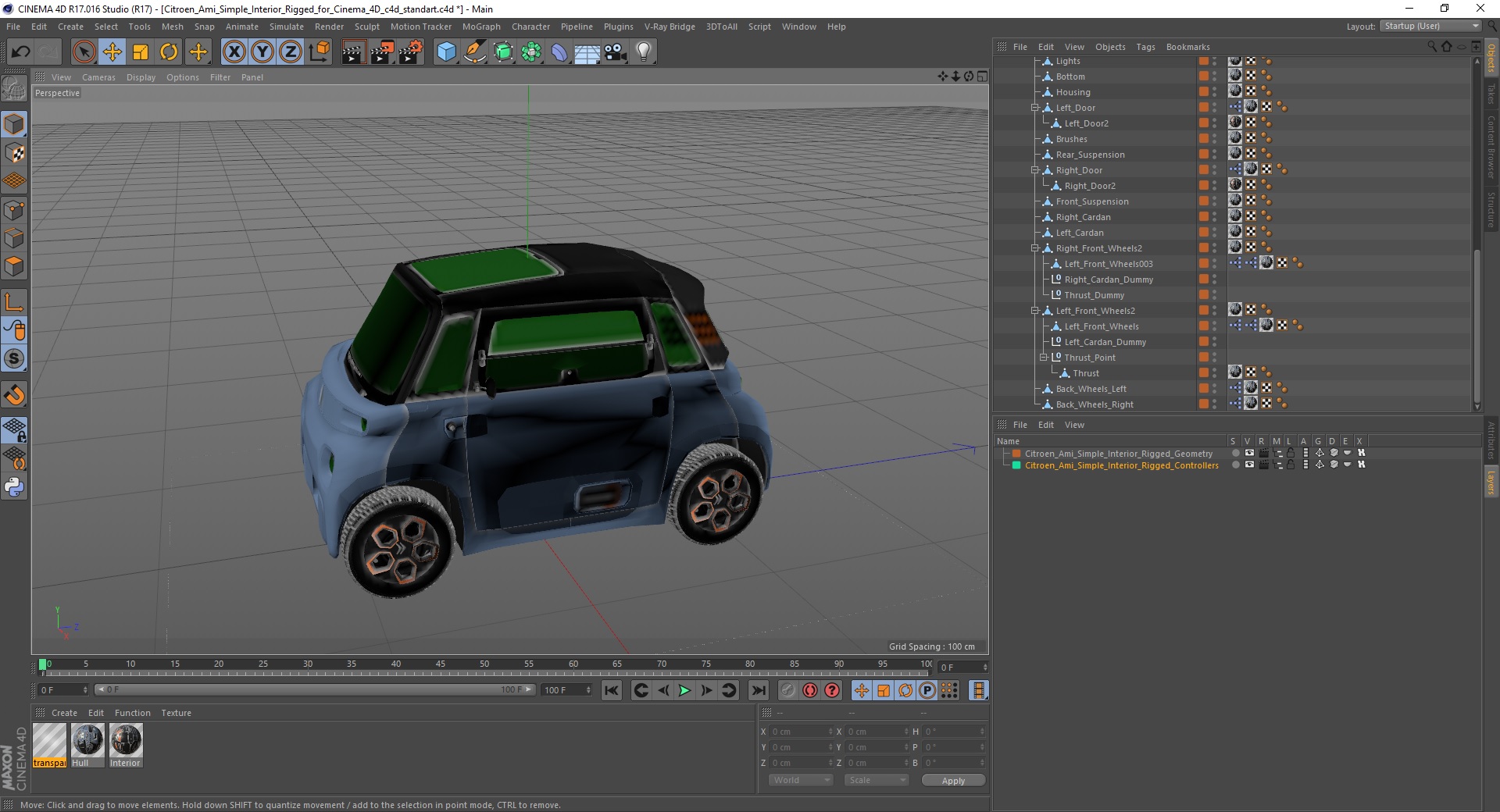
Task: Open viewport Cameras menu
Action: (x=98, y=77)
